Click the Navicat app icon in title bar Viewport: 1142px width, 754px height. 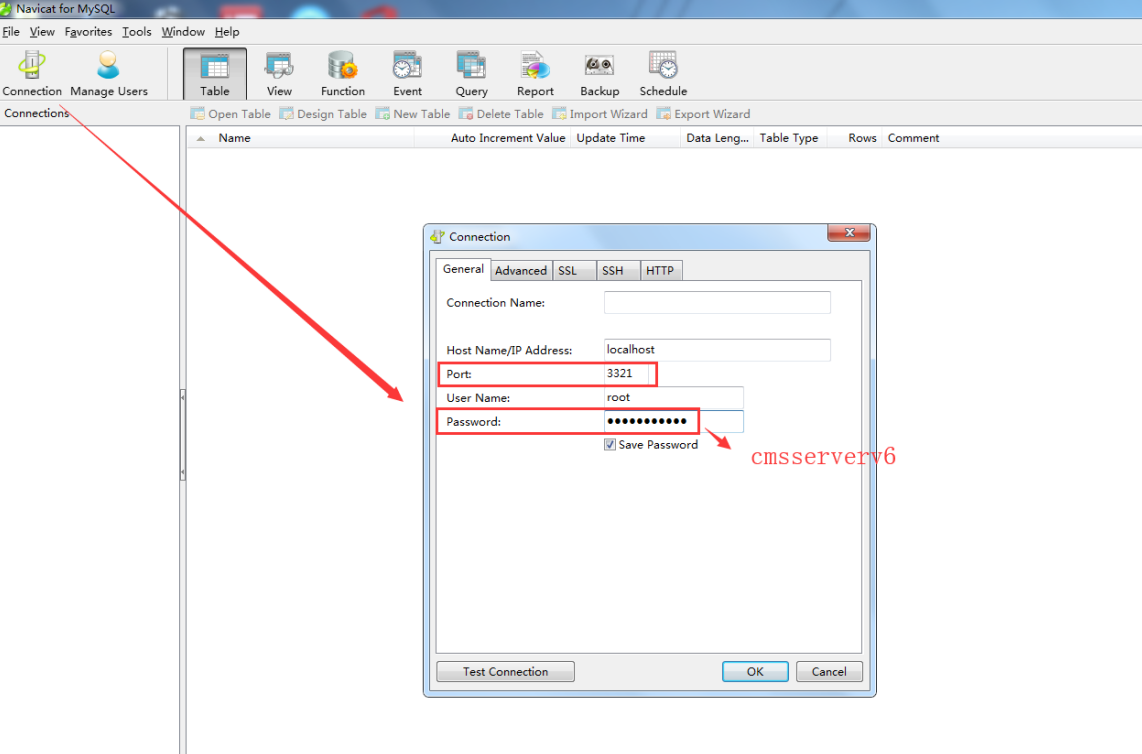6,9
